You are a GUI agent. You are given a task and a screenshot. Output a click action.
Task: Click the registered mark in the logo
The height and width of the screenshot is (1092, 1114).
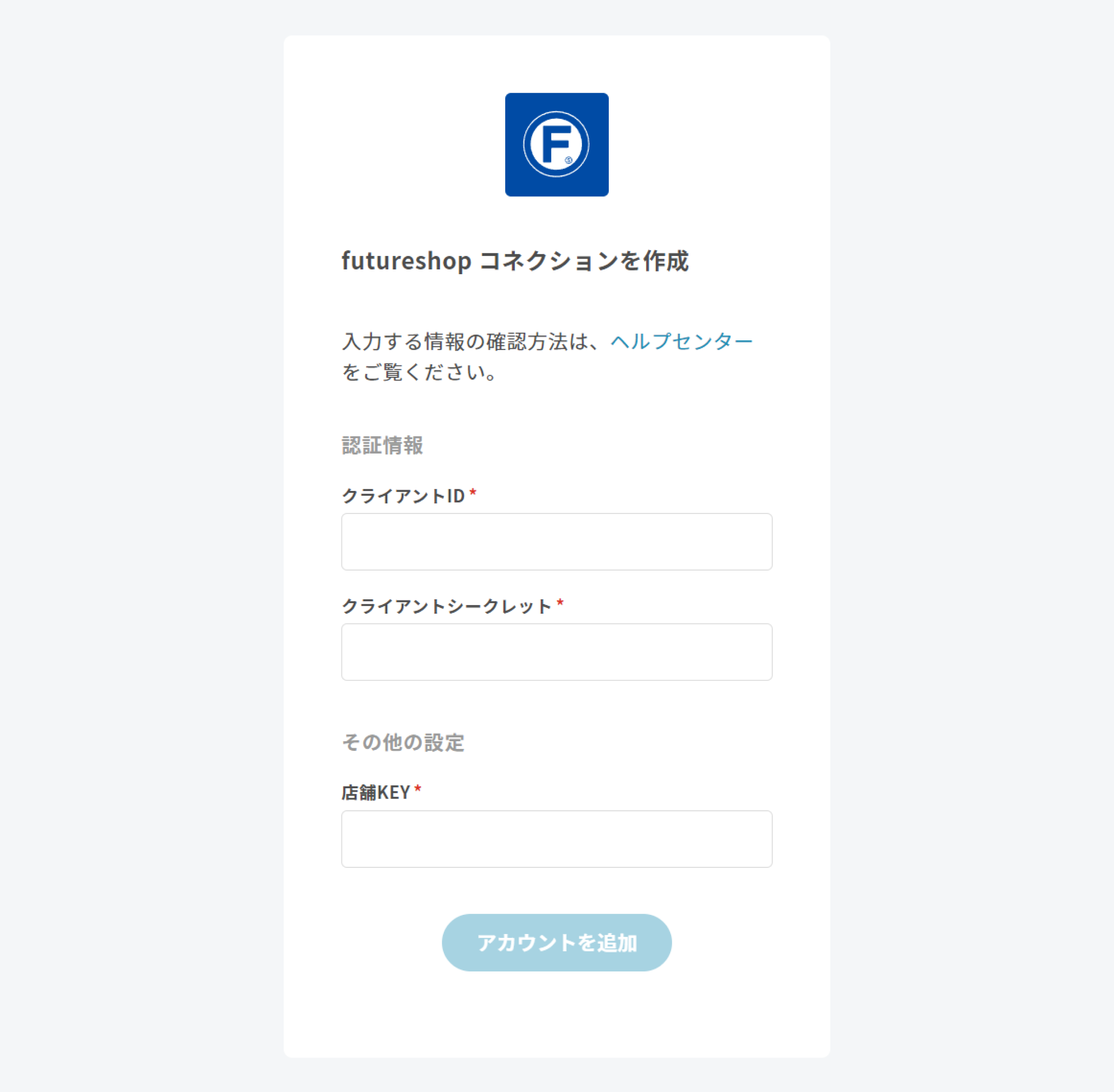pyautogui.click(x=569, y=160)
